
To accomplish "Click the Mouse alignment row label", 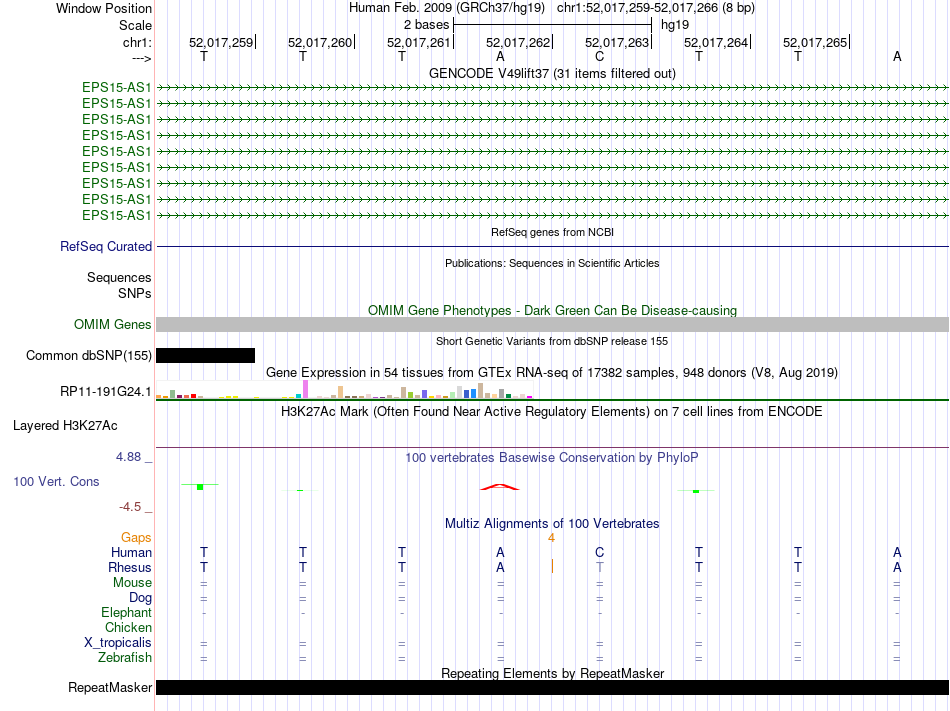I will [132, 583].
